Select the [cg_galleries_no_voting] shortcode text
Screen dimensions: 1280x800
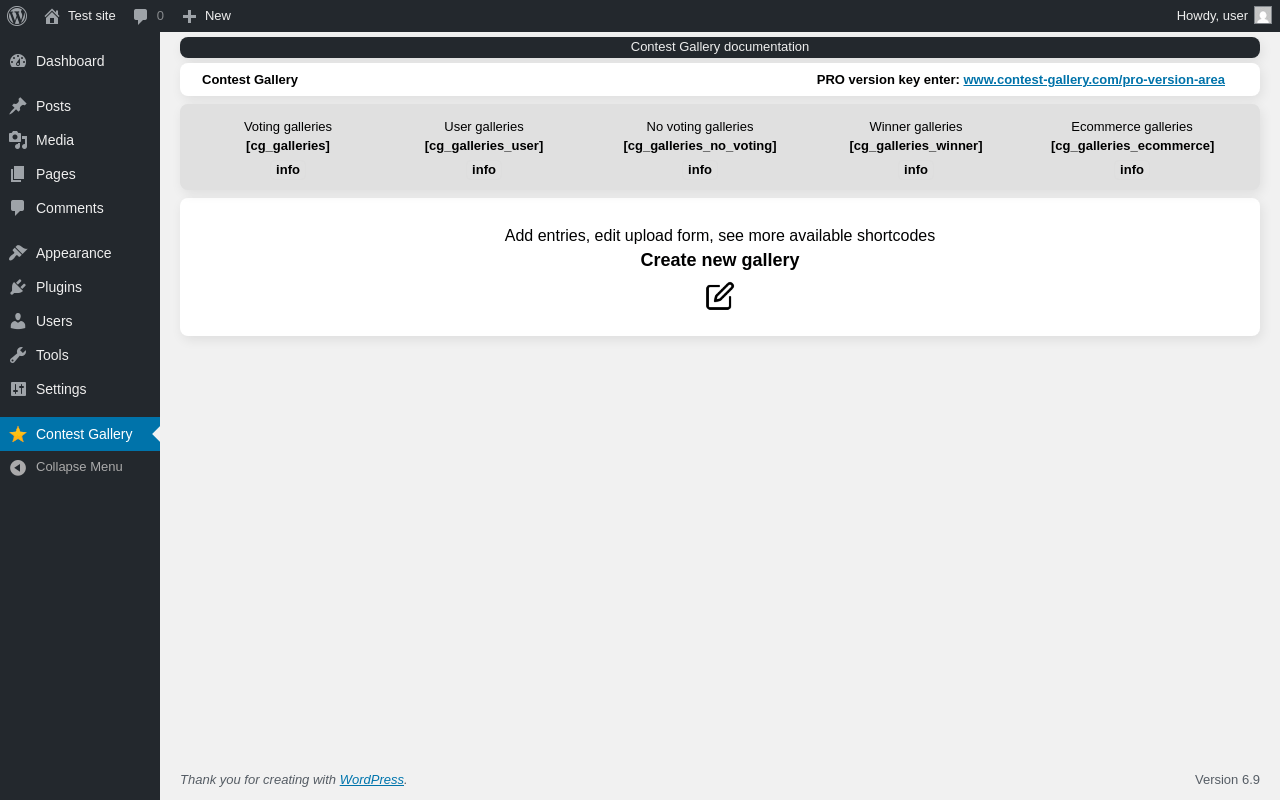(700, 146)
